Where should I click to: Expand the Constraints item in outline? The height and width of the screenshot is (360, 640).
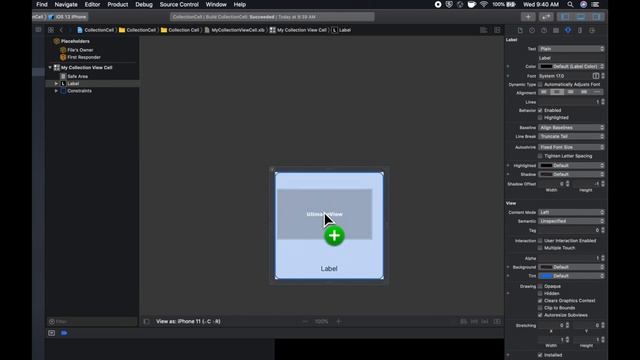pos(56,91)
